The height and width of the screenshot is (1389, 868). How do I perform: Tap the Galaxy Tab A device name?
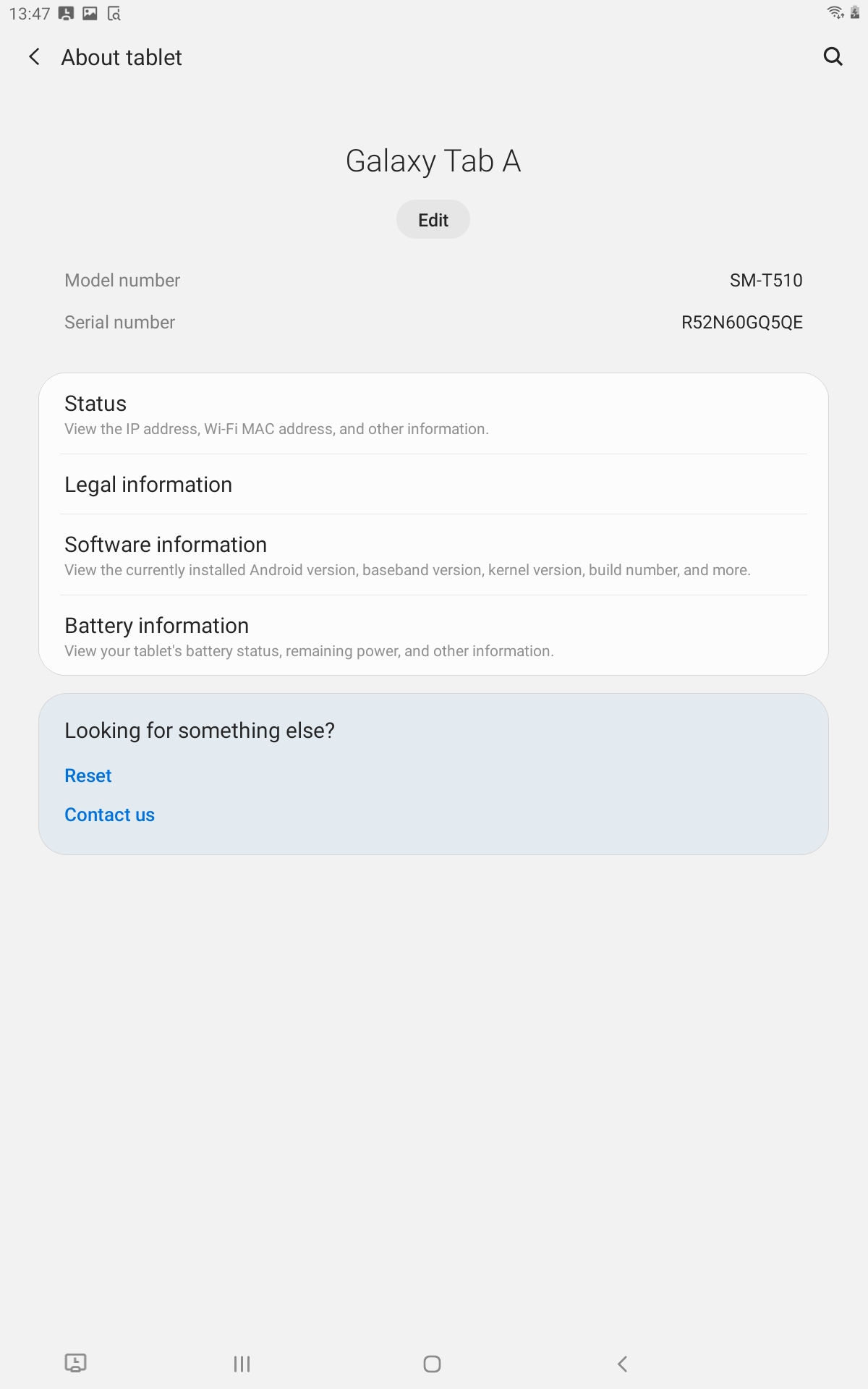click(x=433, y=161)
